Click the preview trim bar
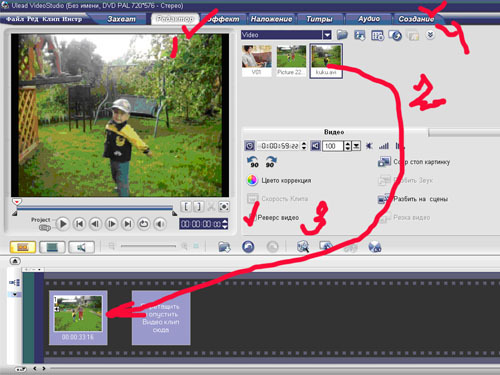The width and height of the screenshot is (500, 375). tap(94, 209)
